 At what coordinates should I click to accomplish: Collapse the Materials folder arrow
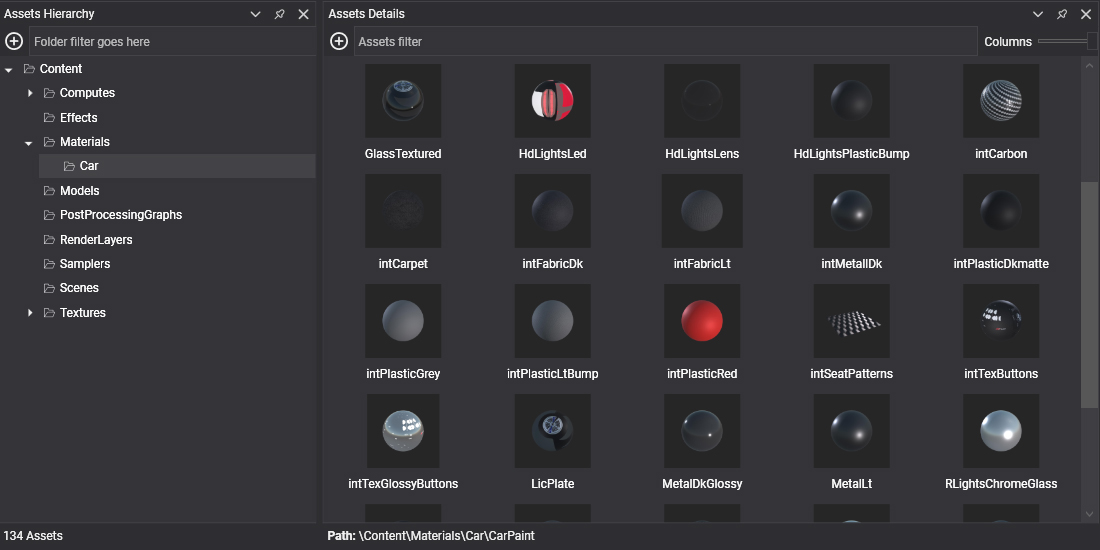point(29,142)
